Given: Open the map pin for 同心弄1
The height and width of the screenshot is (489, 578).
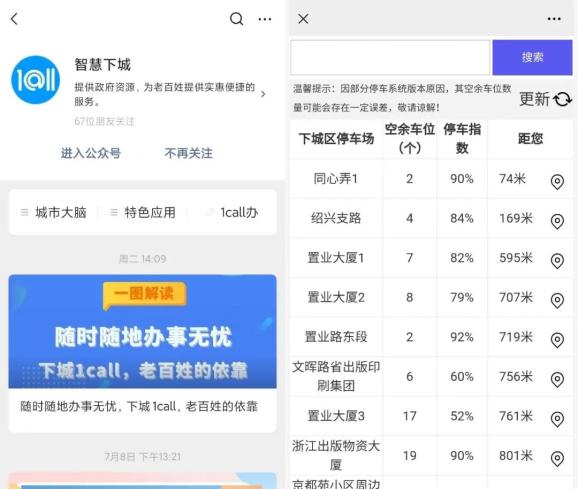Looking at the screenshot, I should tap(557, 182).
